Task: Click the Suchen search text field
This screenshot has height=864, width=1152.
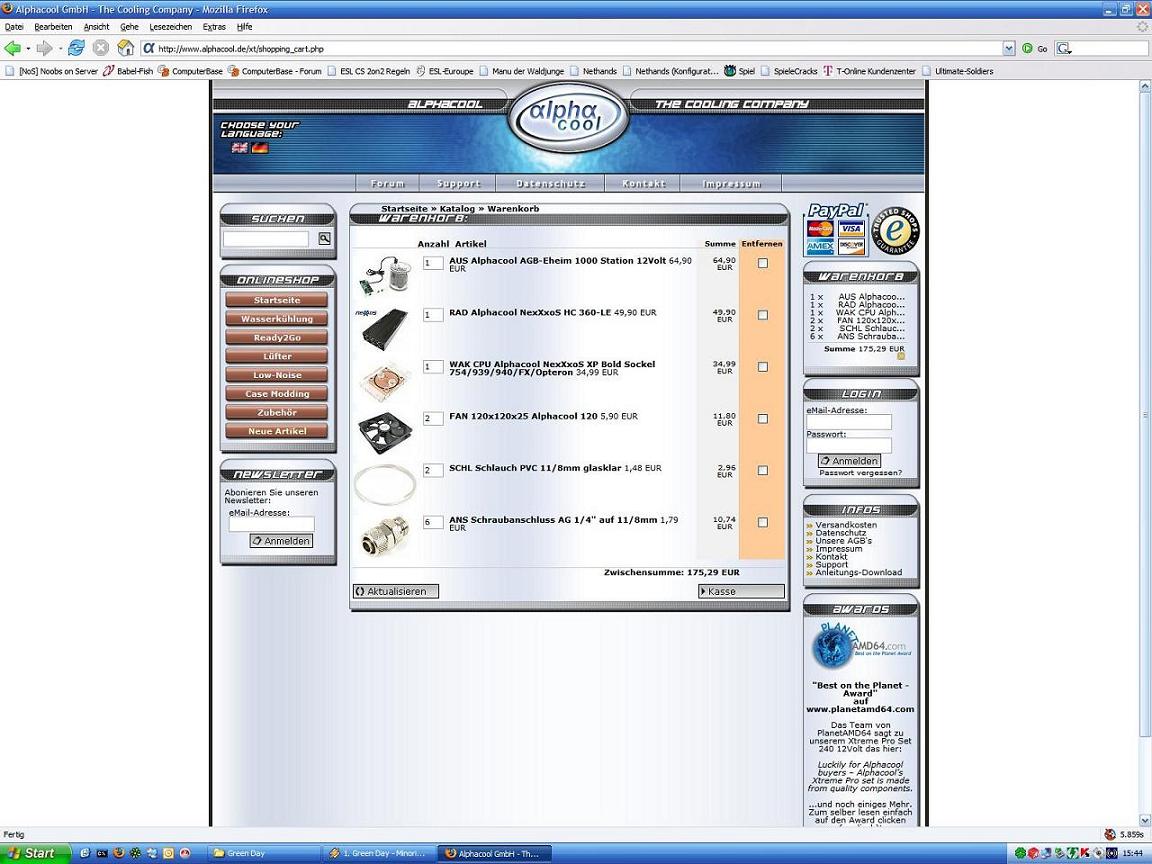Action: click(266, 238)
